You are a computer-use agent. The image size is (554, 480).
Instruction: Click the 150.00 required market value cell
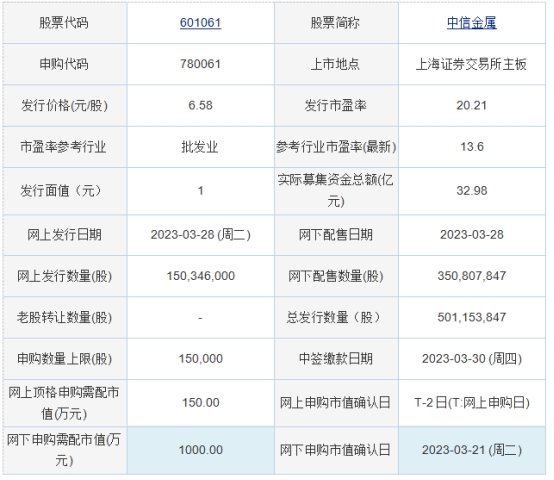coord(201,403)
